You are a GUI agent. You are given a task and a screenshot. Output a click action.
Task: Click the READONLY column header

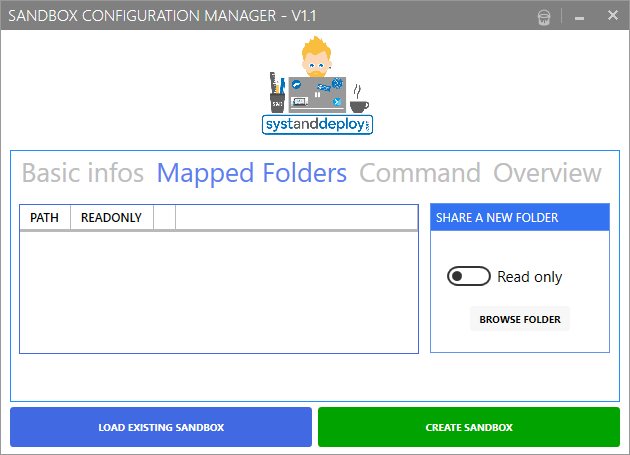[111, 217]
